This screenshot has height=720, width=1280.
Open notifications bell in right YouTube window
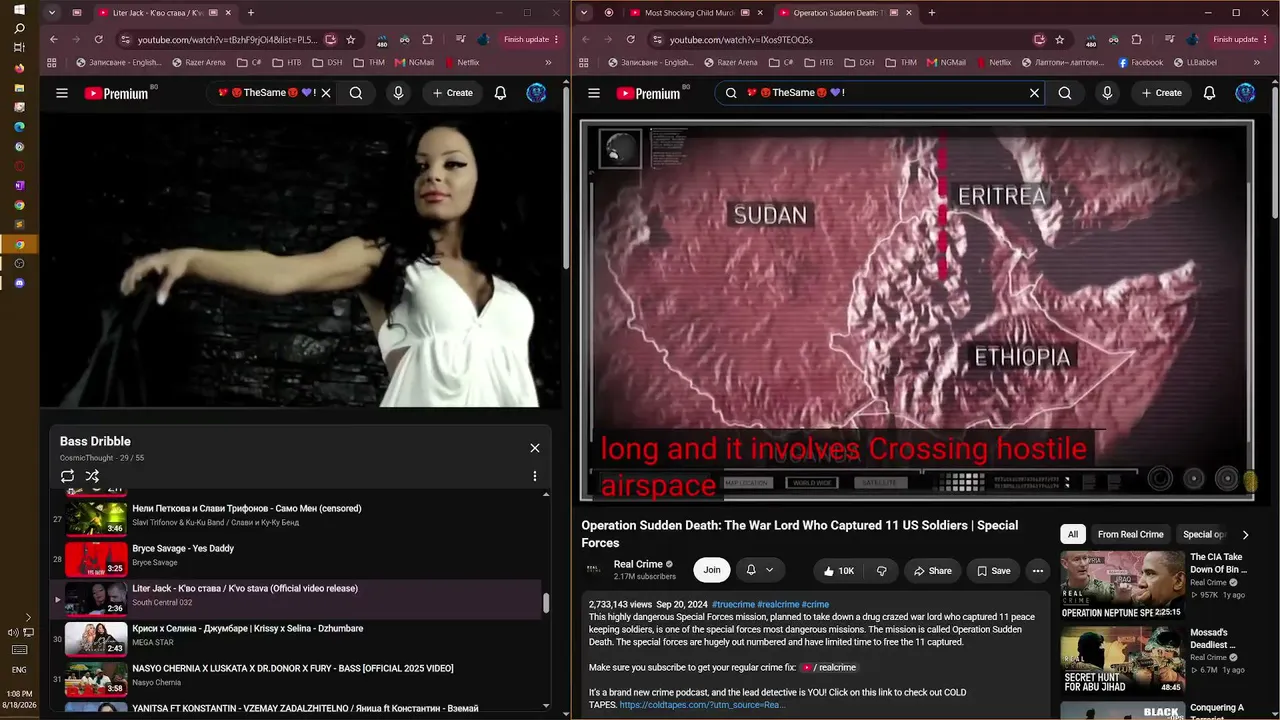[x=1209, y=93]
